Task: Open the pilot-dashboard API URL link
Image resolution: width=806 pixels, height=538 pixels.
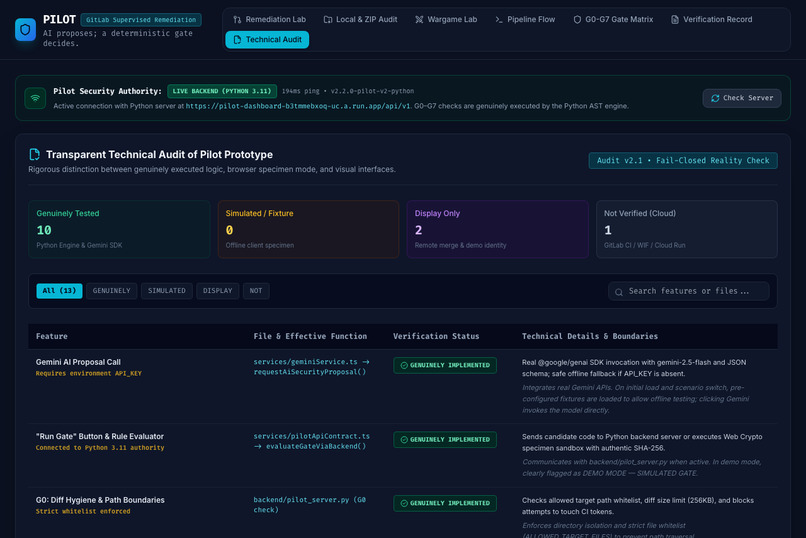Action: coord(298,106)
